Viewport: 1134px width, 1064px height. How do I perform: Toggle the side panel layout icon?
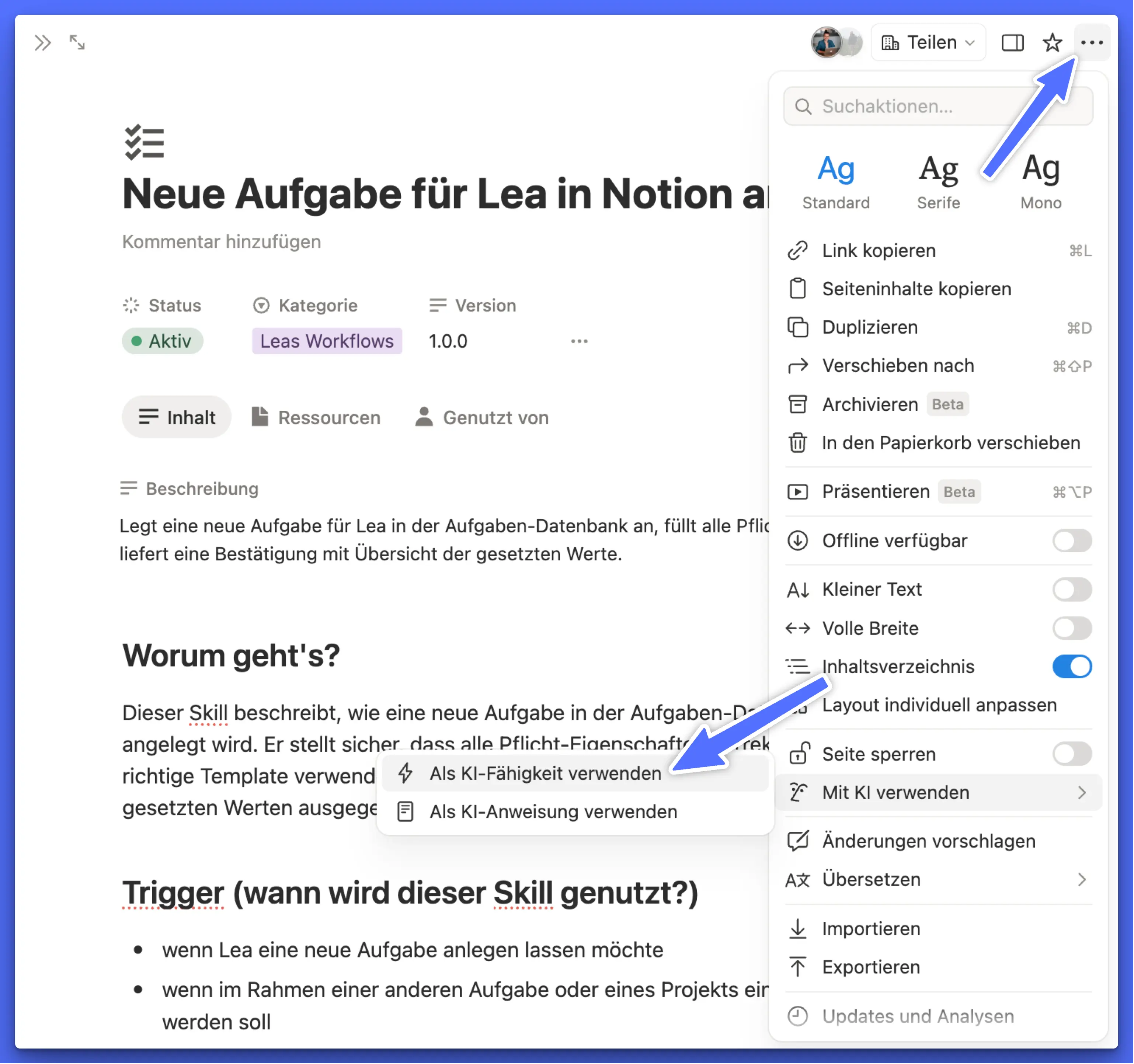pos(1012,43)
